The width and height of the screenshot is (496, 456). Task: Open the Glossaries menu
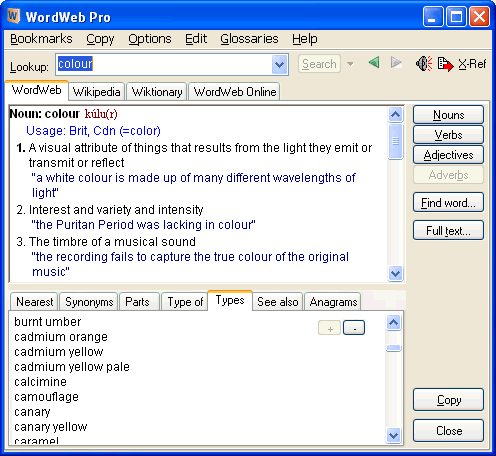[249, 39]
